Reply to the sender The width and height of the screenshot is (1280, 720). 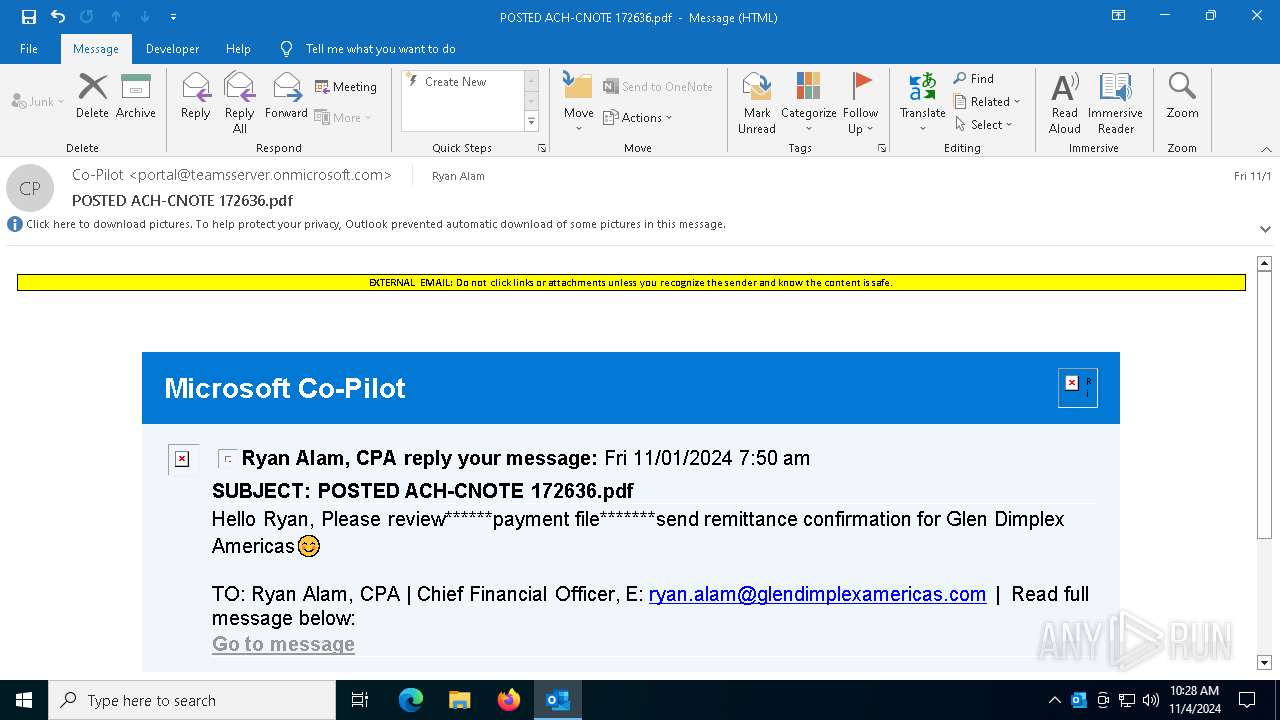point(196,97)
